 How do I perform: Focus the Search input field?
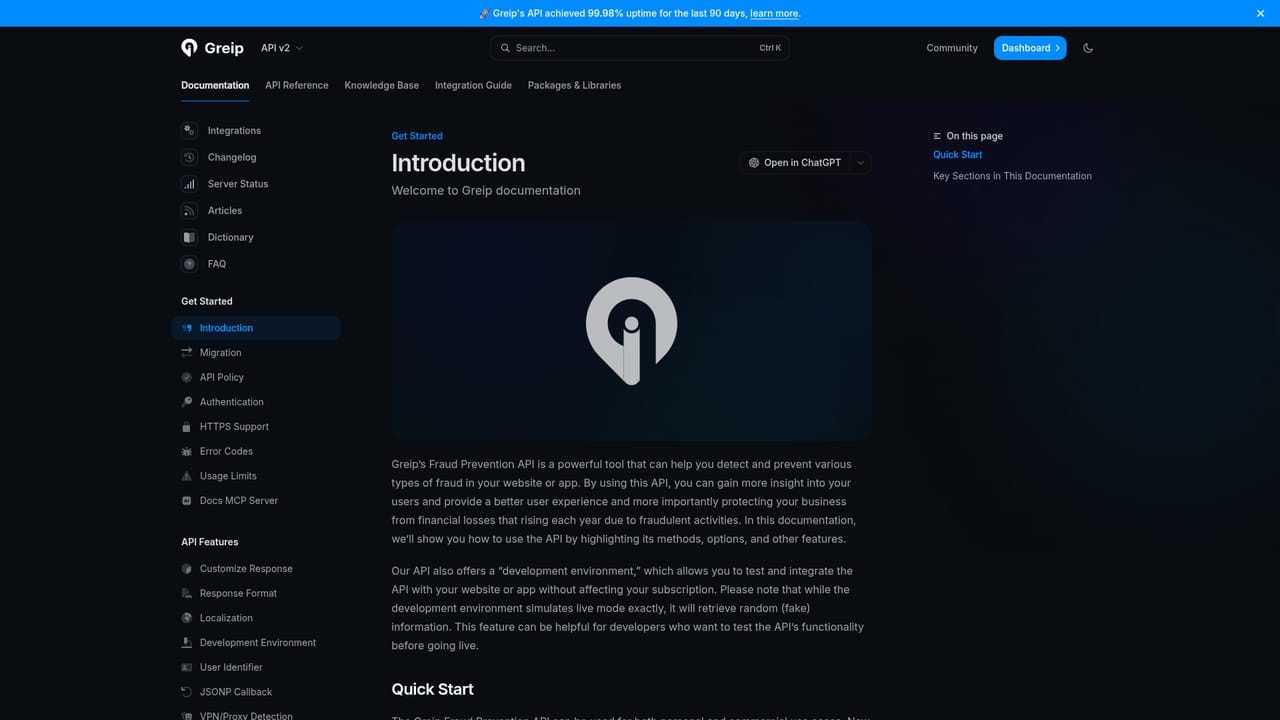click(639, 48)
